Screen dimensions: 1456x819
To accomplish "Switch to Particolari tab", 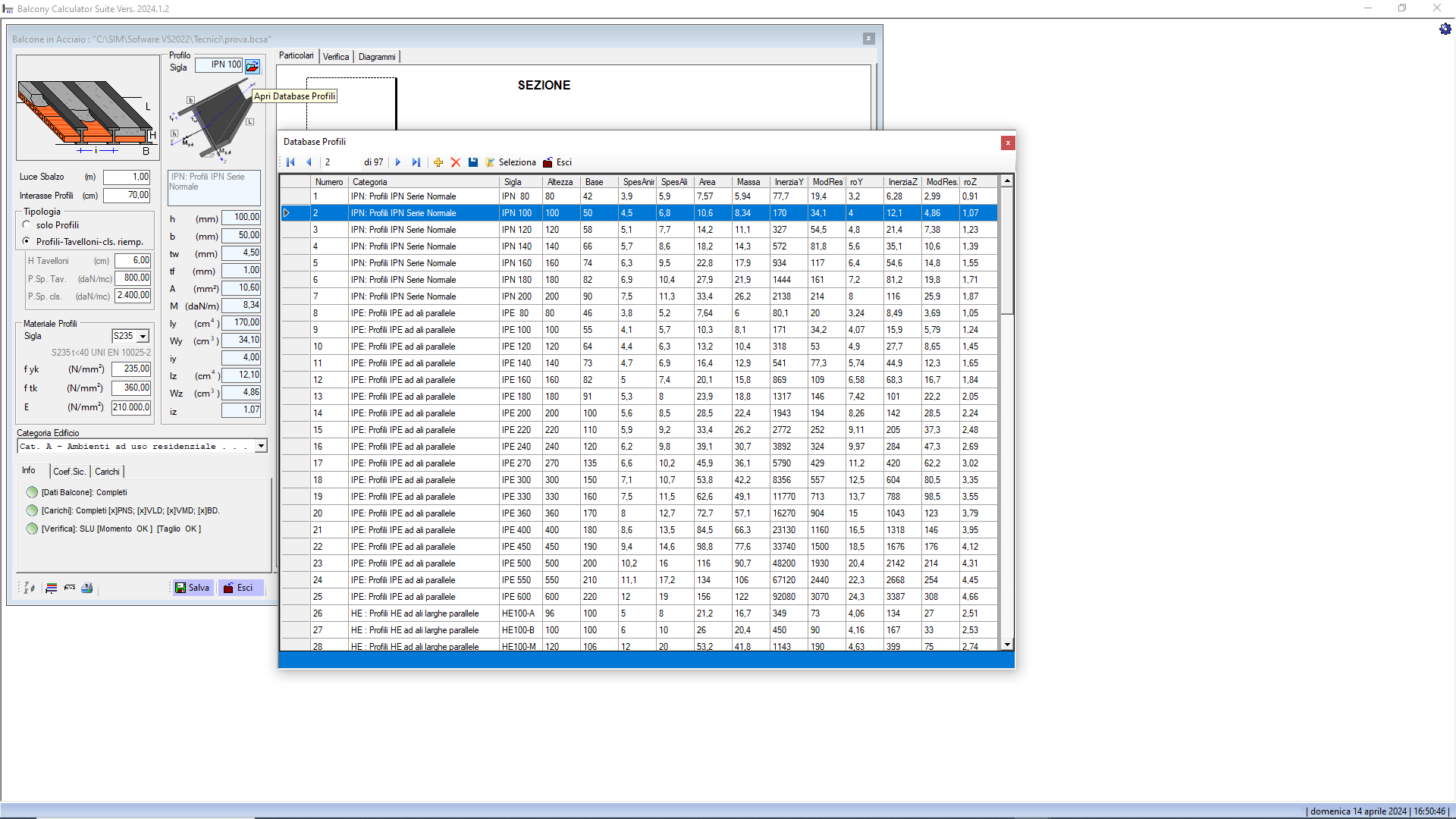I will click(296, 56).
